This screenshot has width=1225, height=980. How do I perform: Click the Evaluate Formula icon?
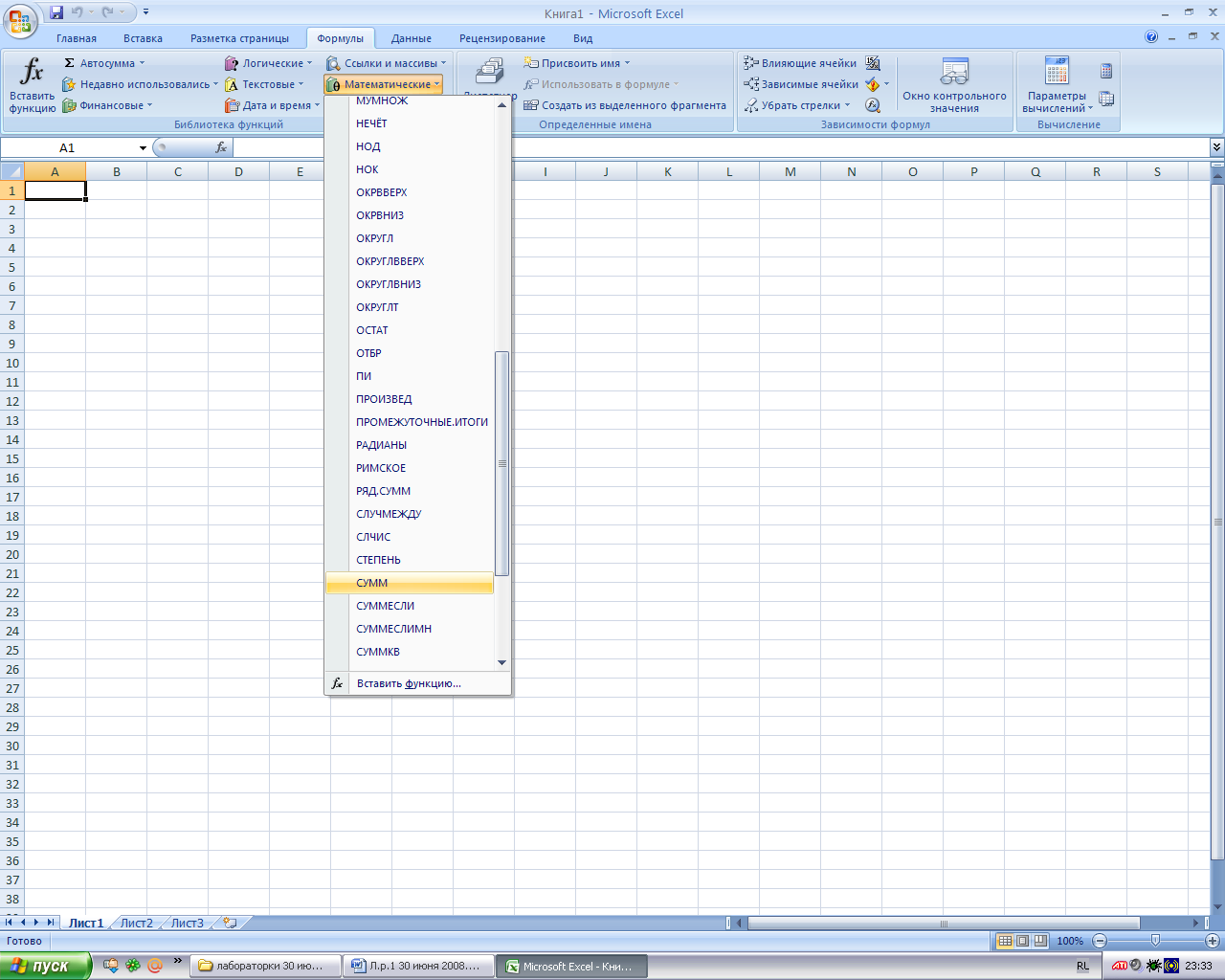(x=873, y=105)
